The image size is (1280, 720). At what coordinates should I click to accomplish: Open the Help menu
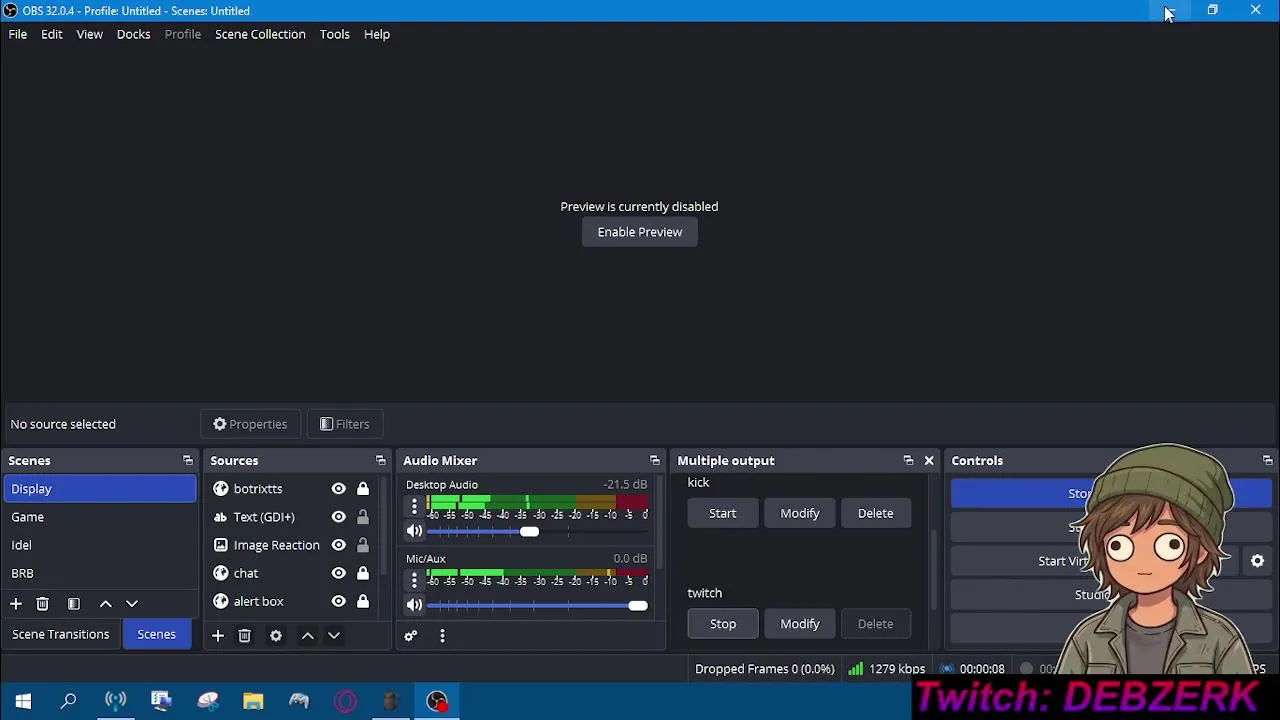377,34
